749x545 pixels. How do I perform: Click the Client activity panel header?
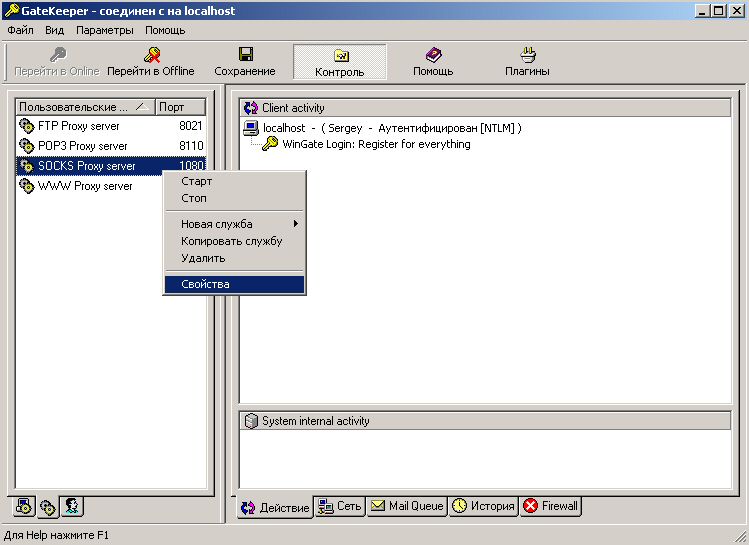(485, 108)
